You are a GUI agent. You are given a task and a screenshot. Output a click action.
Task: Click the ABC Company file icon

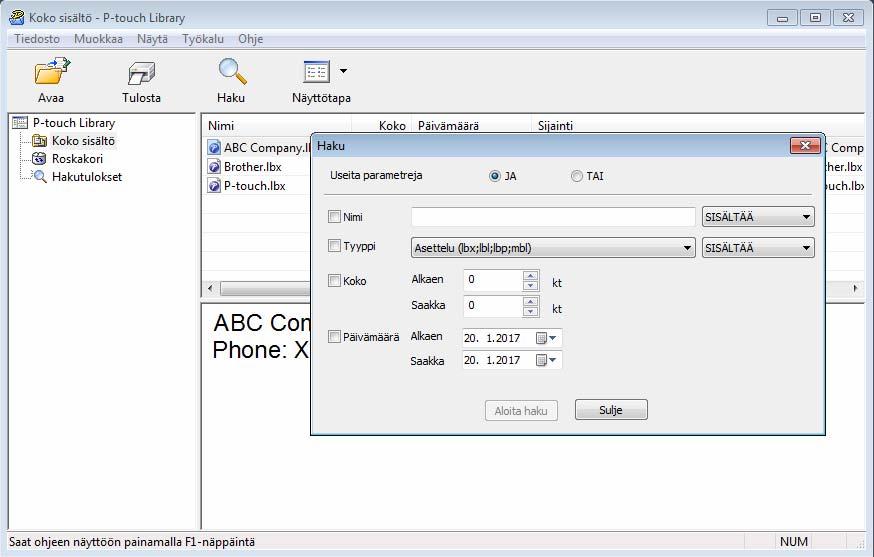click(214, 148)
